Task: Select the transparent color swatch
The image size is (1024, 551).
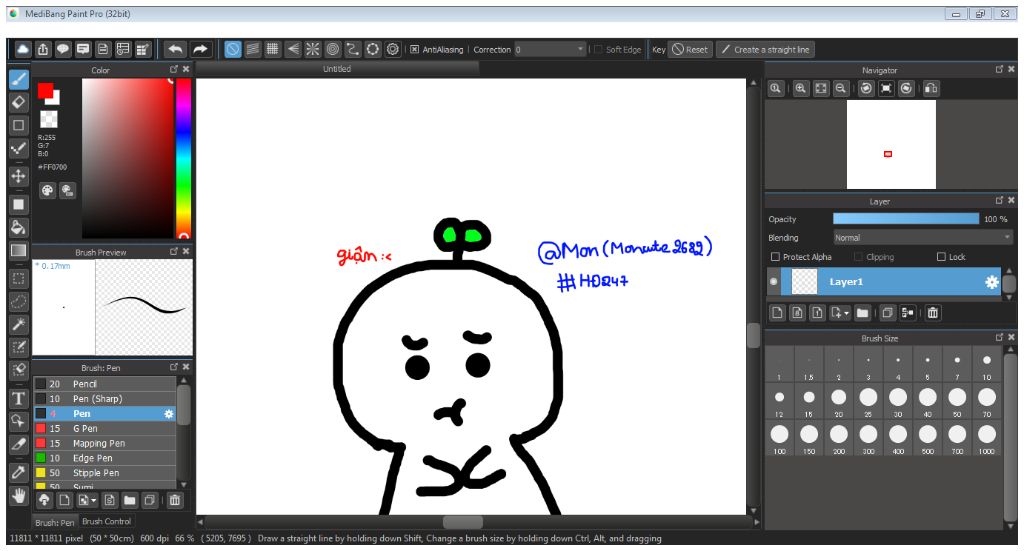Action: pyautogui.click(x=48, y=119)
